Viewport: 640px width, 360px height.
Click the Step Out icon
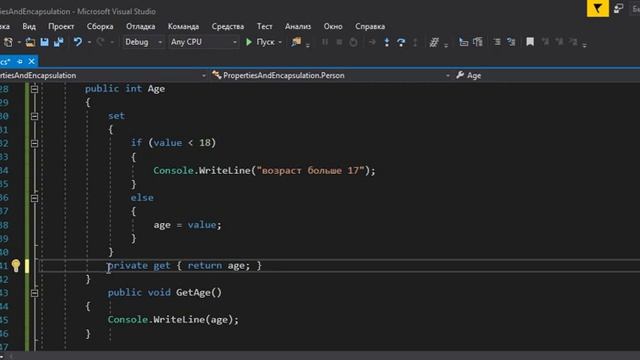[415, 42]
